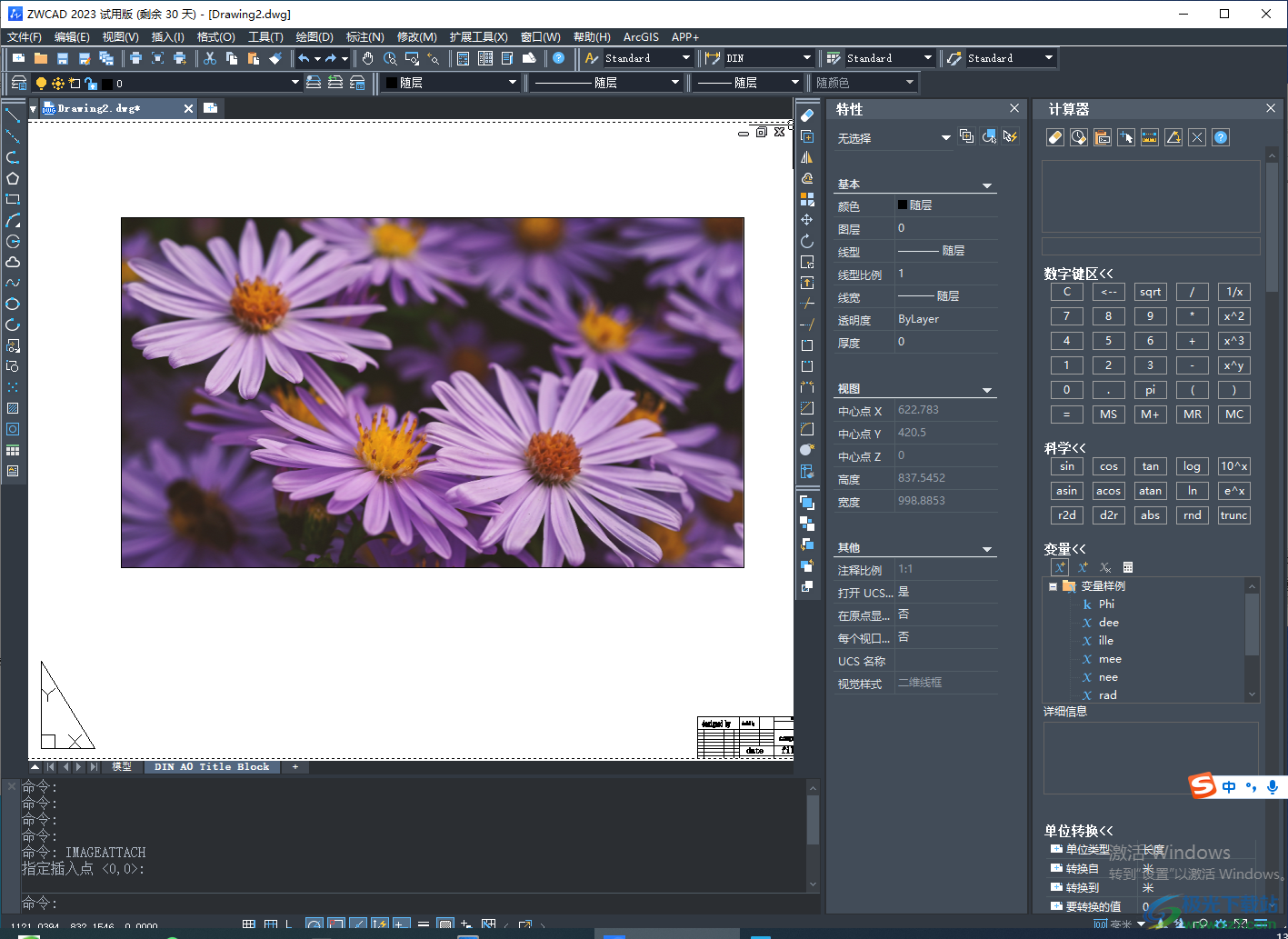Click the Undo arrow icon
This screenshot has height=939, width=1288.
pos(304,58)
